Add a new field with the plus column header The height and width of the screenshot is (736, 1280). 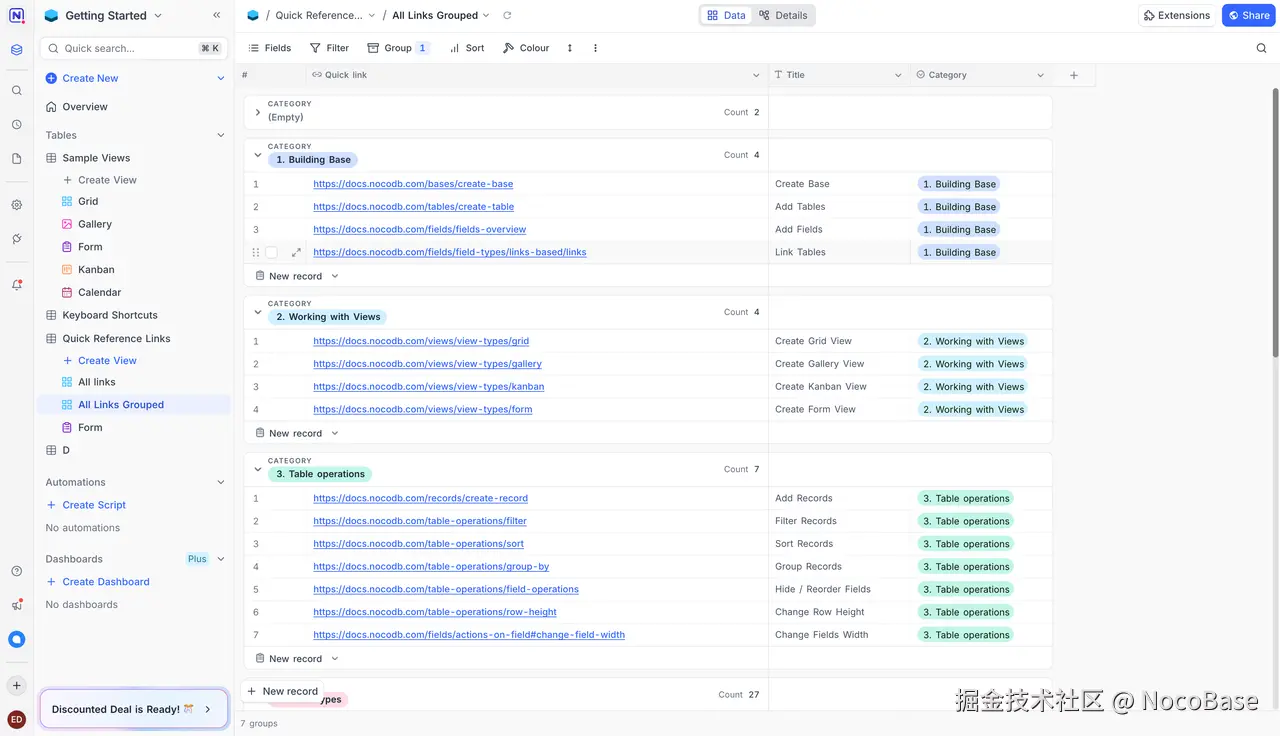tap(1074, 75)
